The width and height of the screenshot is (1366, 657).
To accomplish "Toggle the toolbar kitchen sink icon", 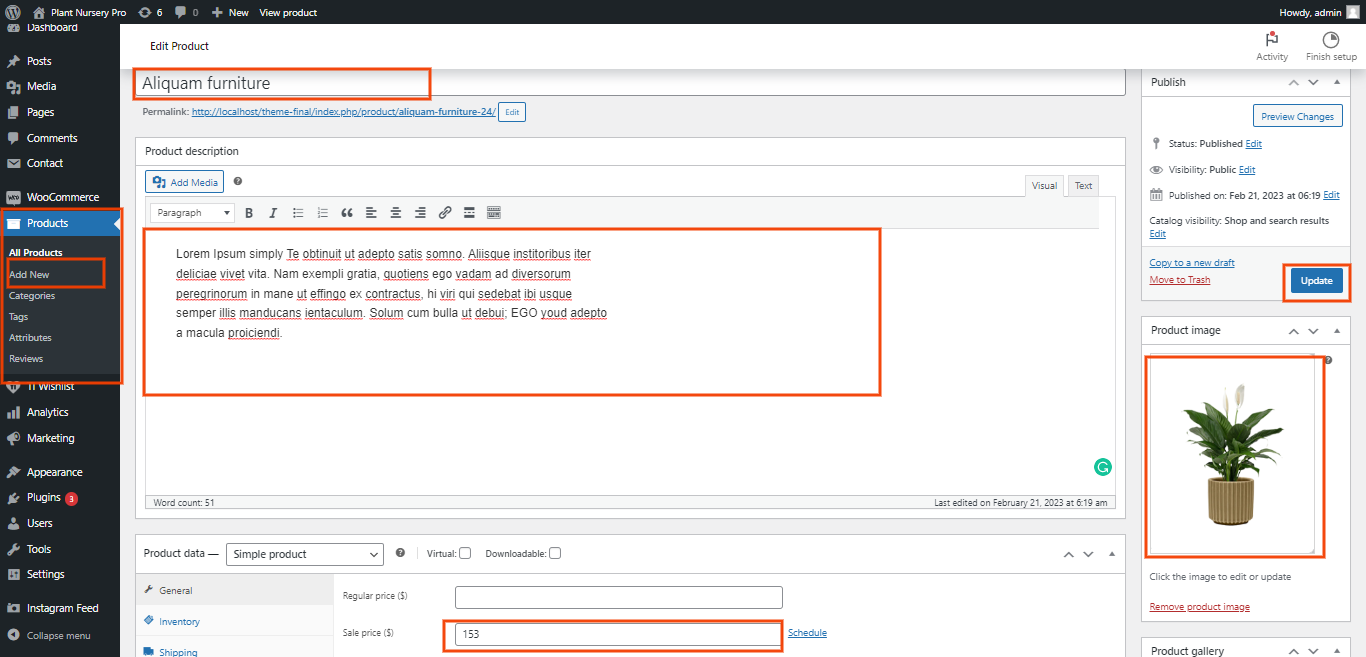I will 493,213.
